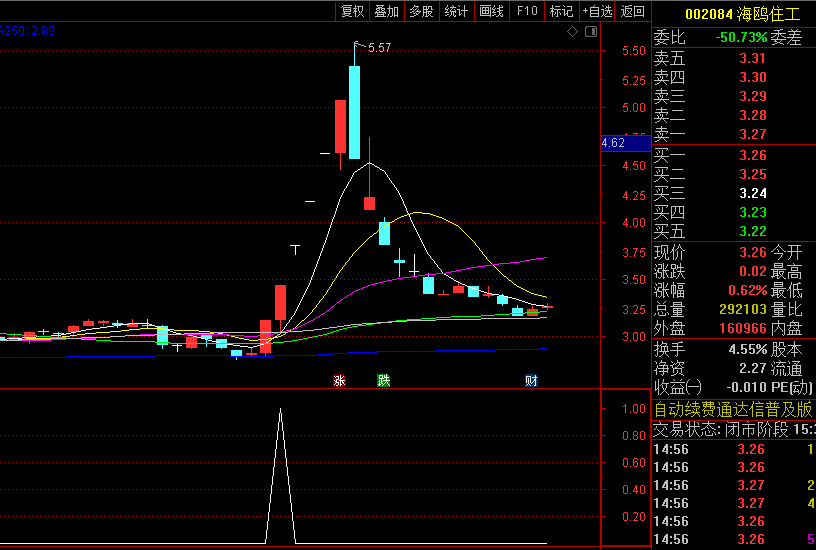This screenshot has height=550, width=816.
Task: Click the red 涨 marker icon
Action: [x=339, y=381]
